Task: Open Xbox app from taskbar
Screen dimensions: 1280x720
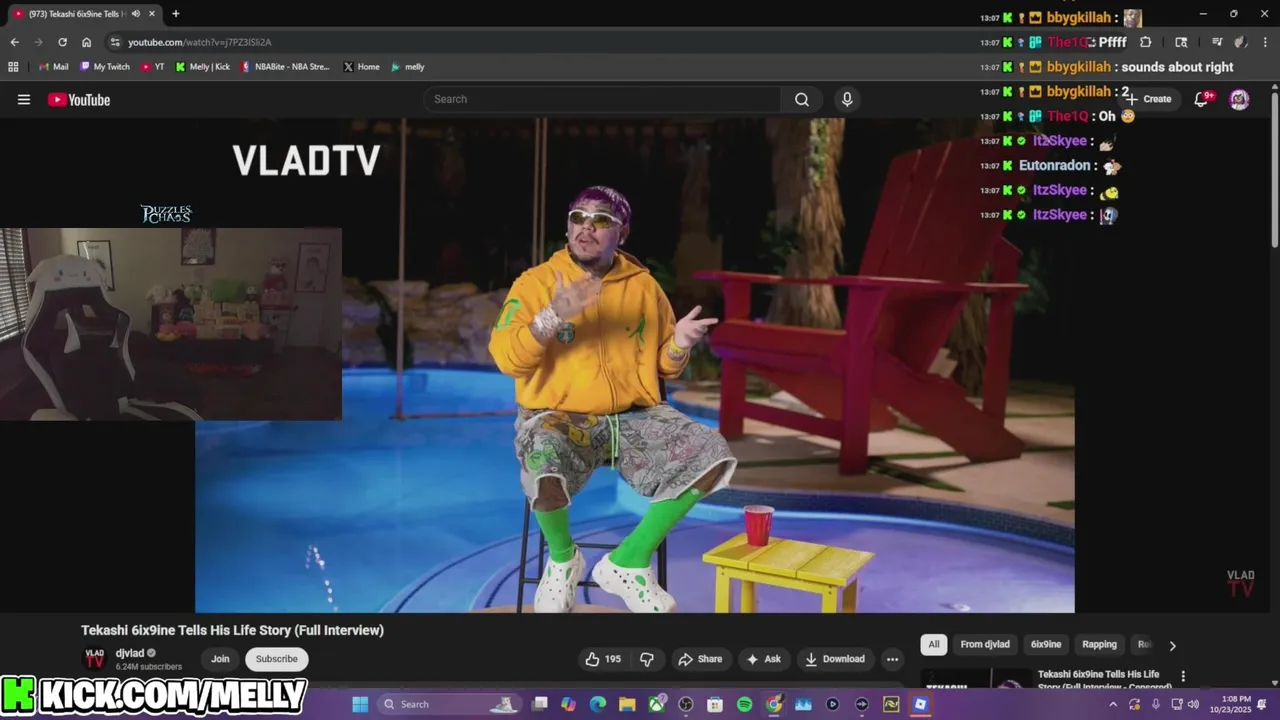Action: pos(657,704)
